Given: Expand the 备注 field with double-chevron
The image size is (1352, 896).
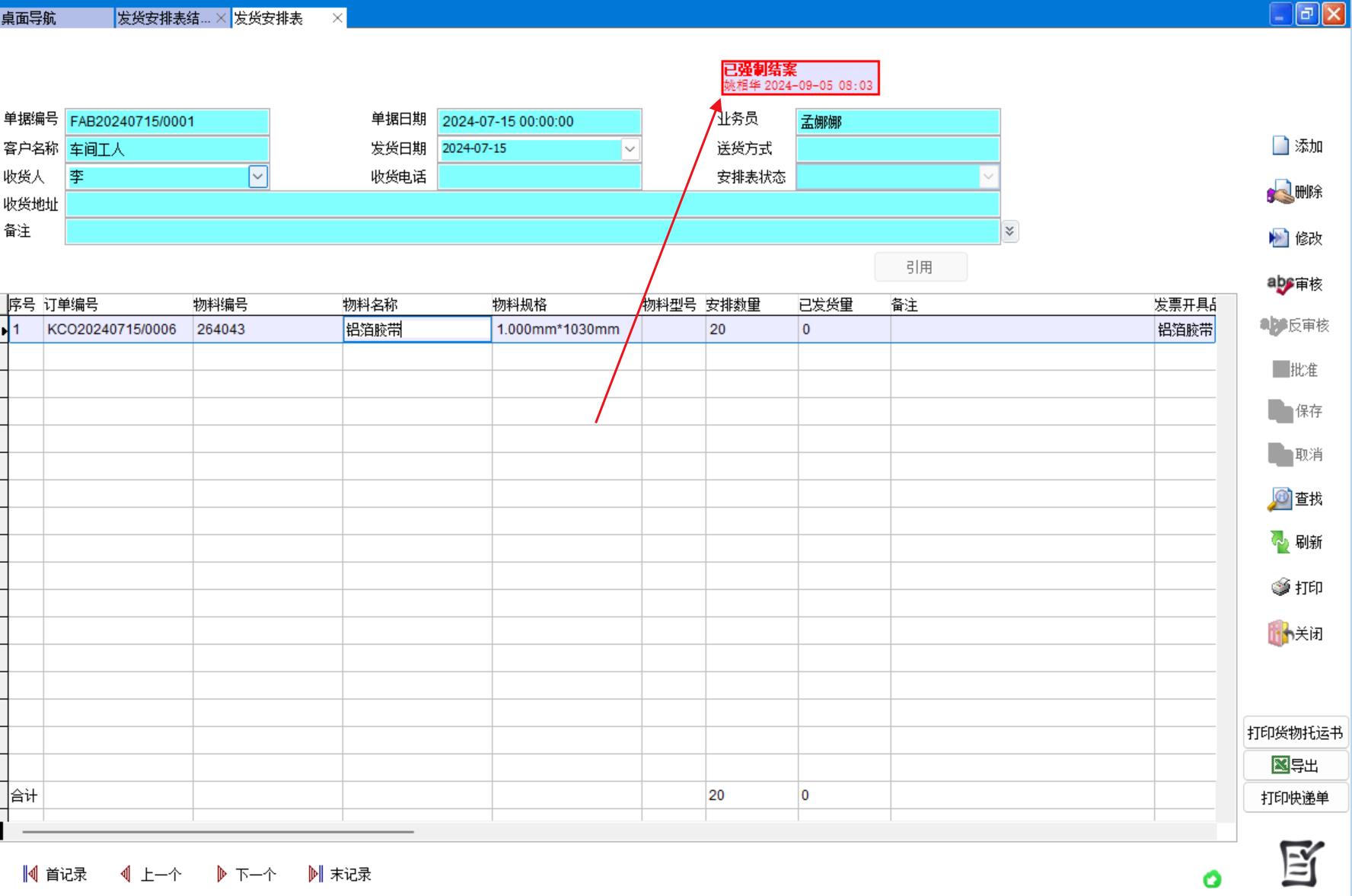Looking at the screenshot, I should click(x=1010, y=231).
